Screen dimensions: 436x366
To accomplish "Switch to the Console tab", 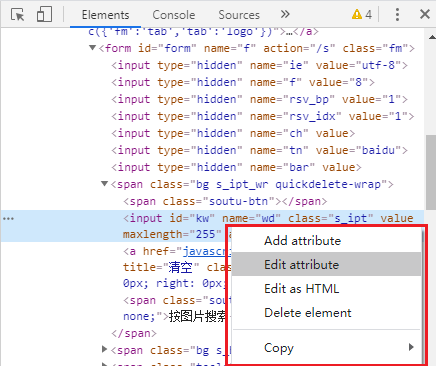I will (x=174, y=15).
